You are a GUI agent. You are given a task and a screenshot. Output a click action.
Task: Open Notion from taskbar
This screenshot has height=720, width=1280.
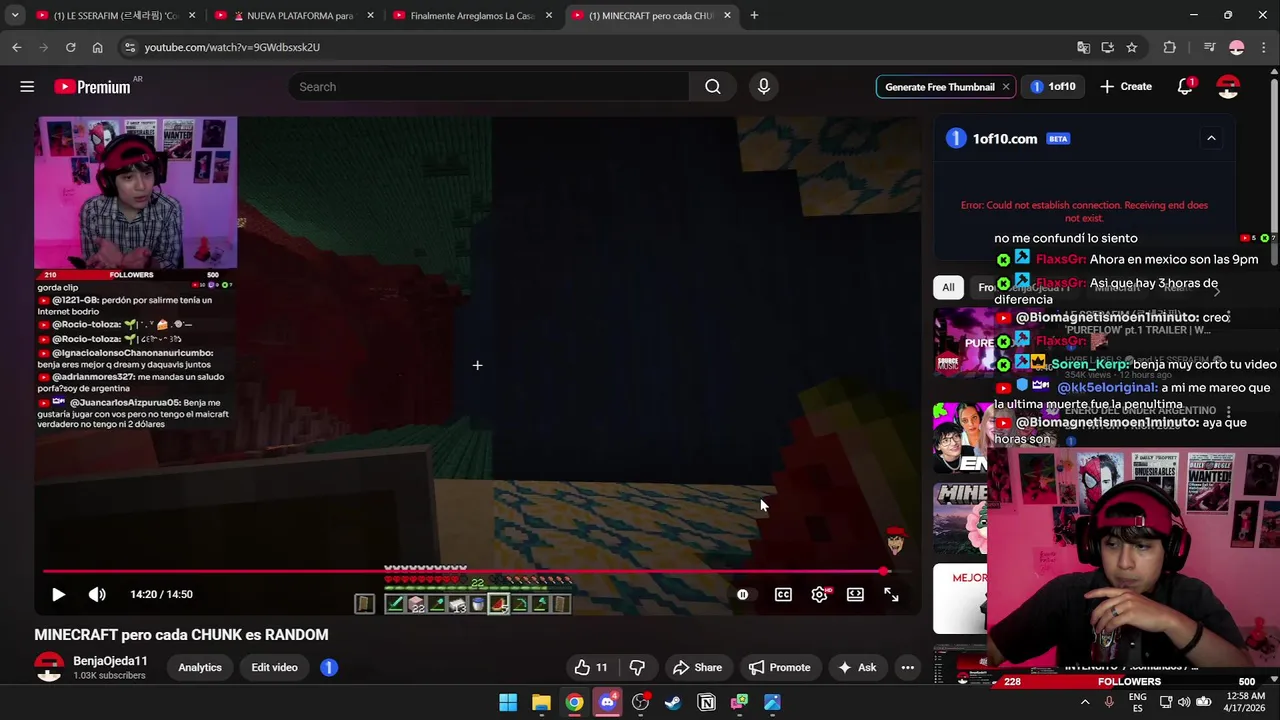click(x=706, y=702)
